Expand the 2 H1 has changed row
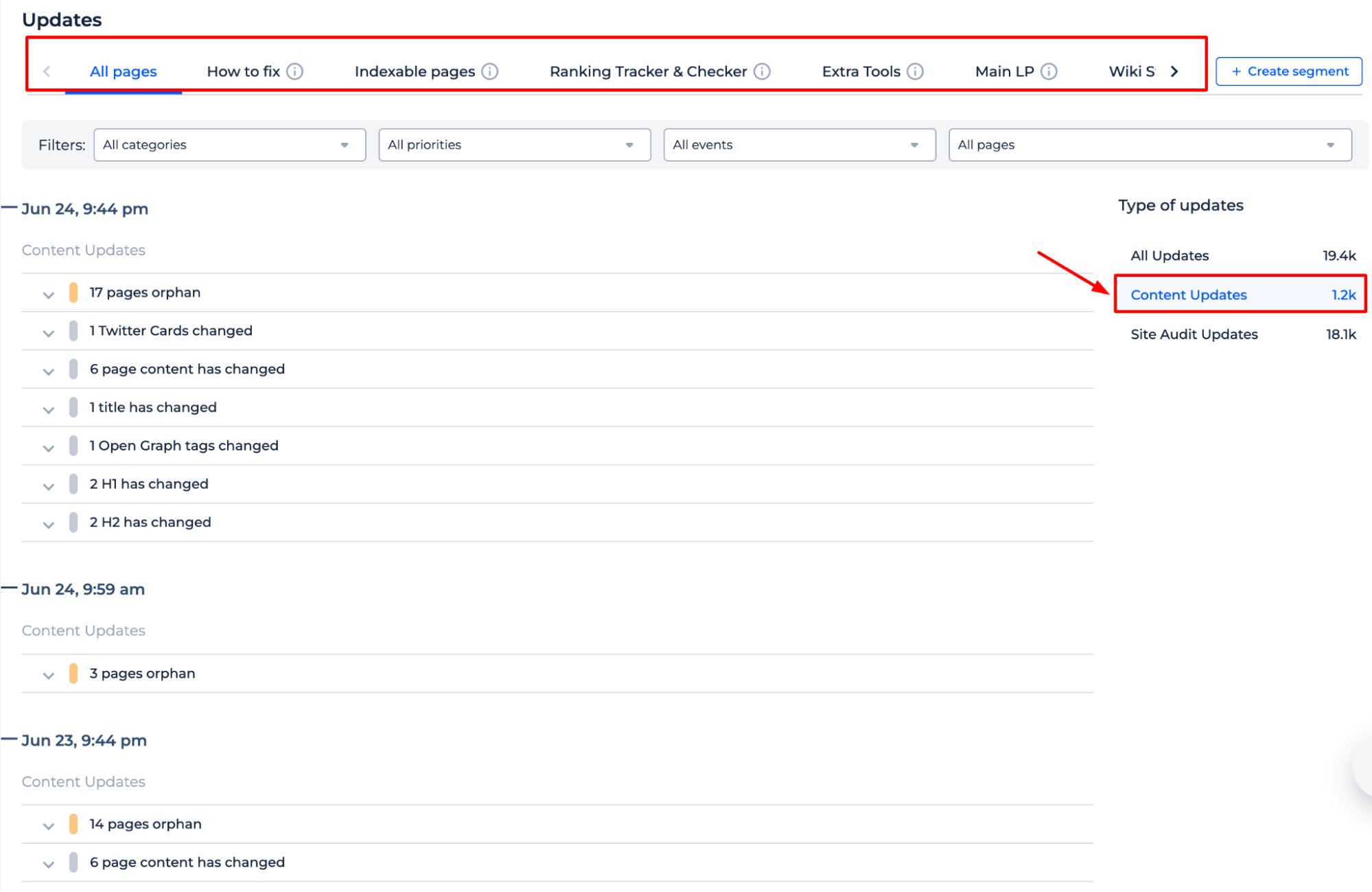The width and height of the screenshot is (1372, 892). (x=47, y=484)
